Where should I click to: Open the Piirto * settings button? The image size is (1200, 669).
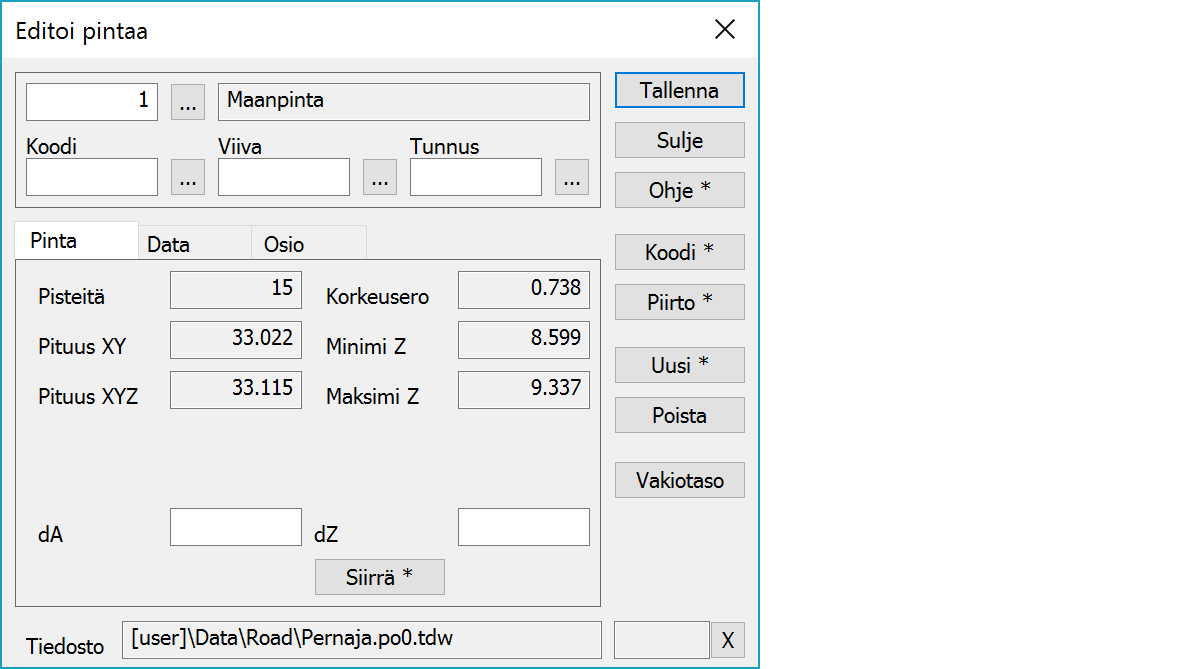point(679,302)
